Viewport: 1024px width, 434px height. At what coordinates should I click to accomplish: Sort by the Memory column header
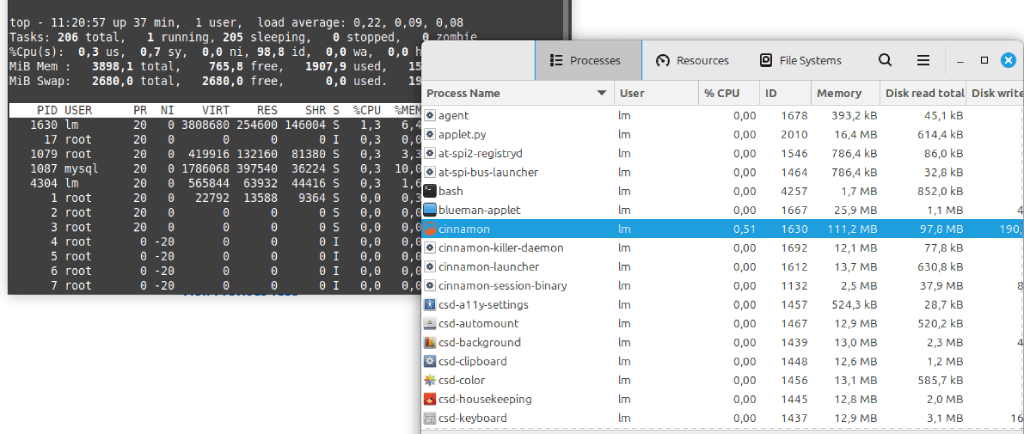(x=846, y=93)
